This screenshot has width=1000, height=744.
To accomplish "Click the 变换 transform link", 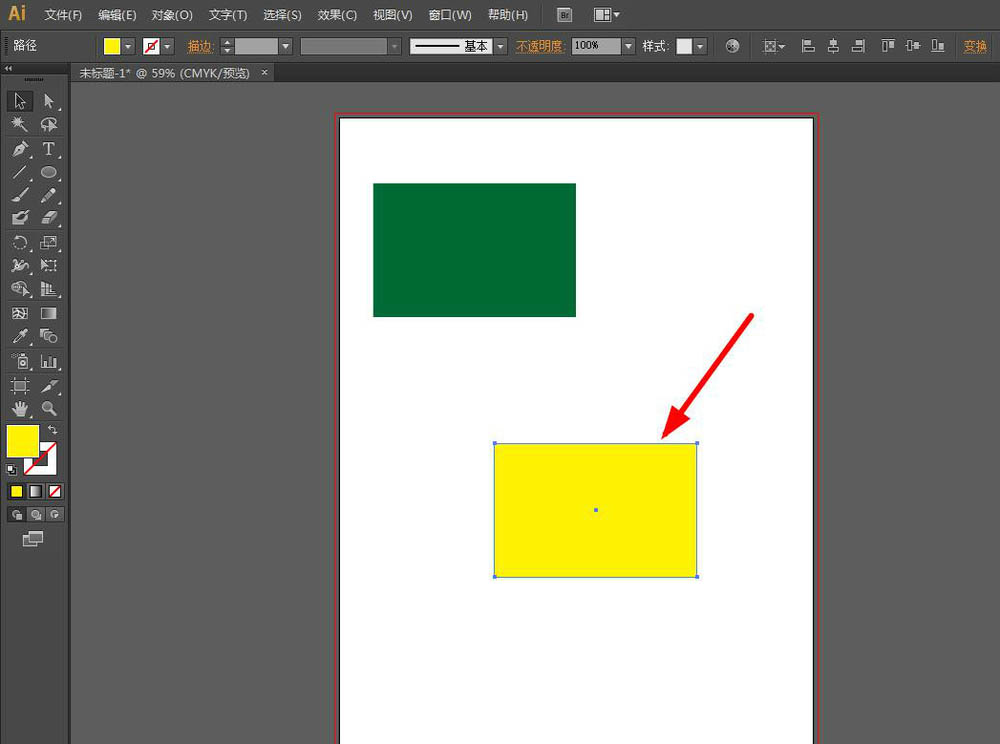I will click(x=975, y=46).
